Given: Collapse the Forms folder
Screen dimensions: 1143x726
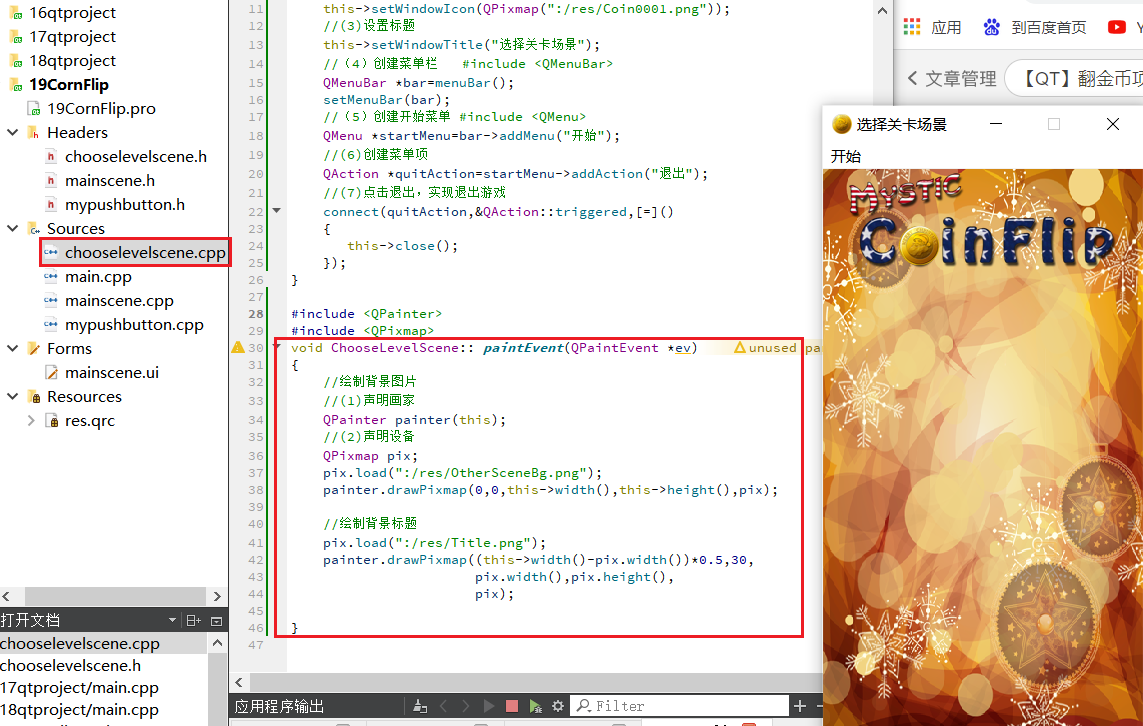Looking at the screenshot, I should [12, 348].
